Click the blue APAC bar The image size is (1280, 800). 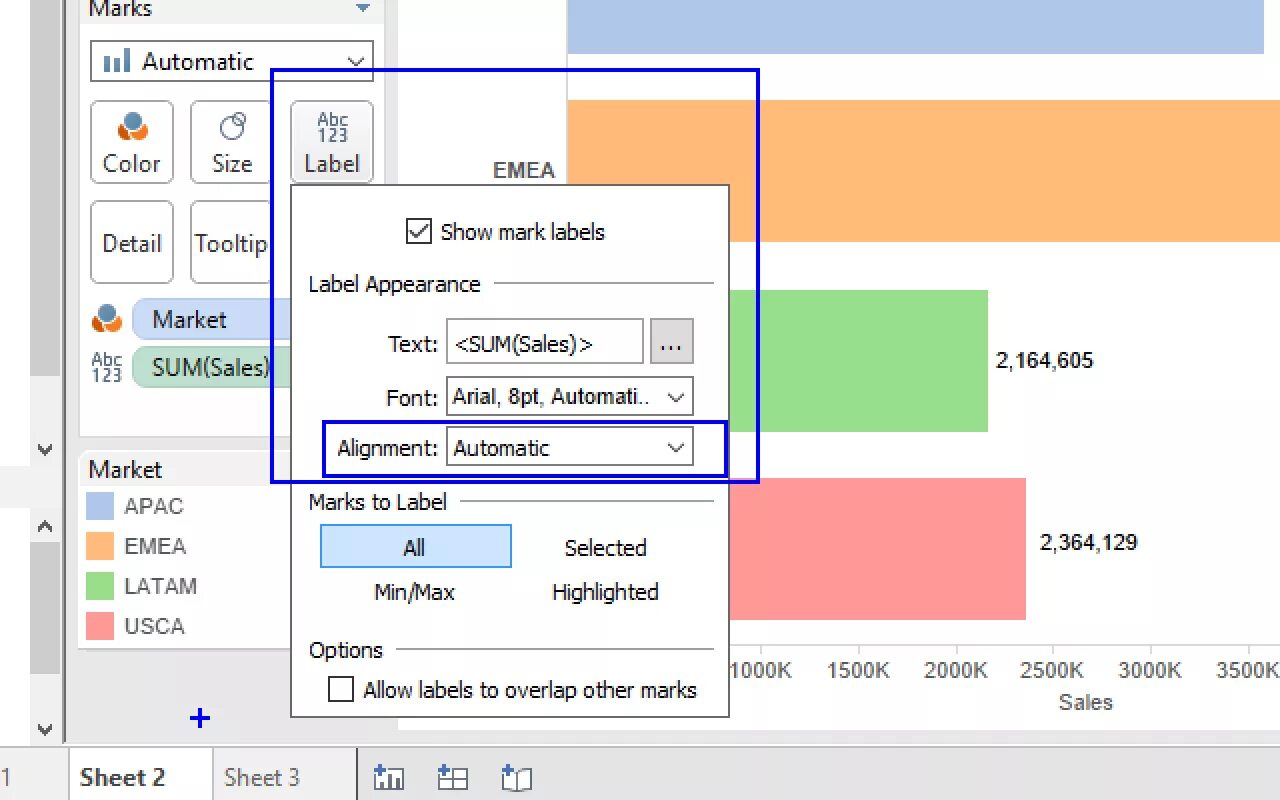[x=916, y=26]
